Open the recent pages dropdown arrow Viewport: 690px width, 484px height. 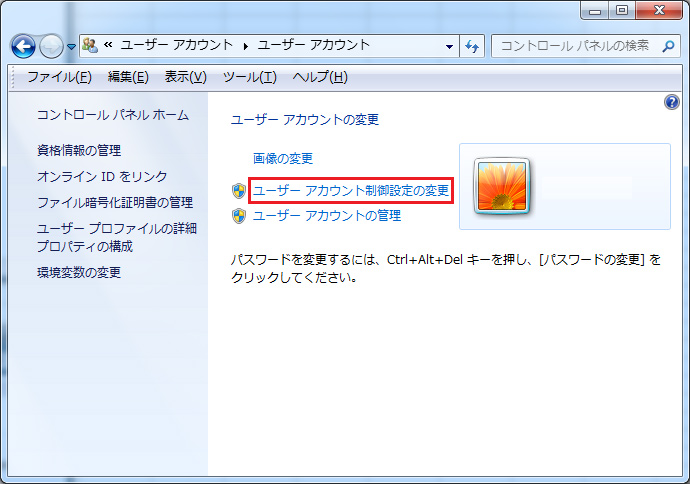(x=71, y=46)
